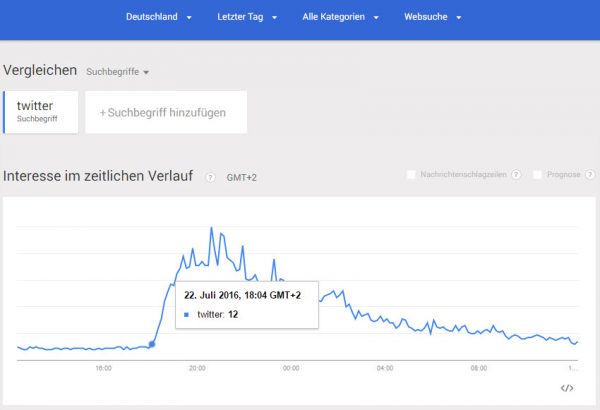Image resolution: width=600 pixels, height=410 pixels.
Task: Click the blue twitter swatch in tooltip
Action: tap(187, 315)
